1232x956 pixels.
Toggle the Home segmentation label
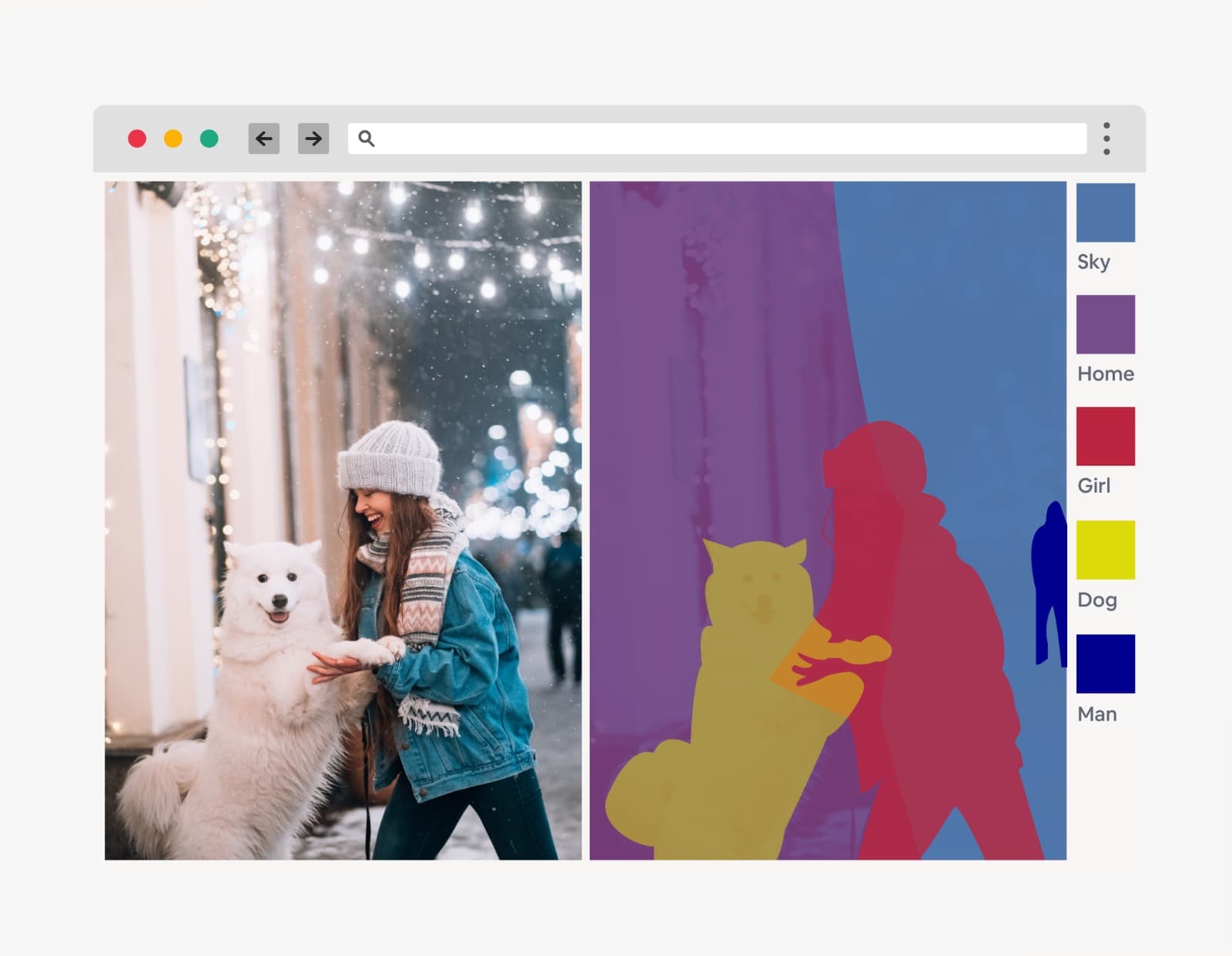tap(1106, 374)
